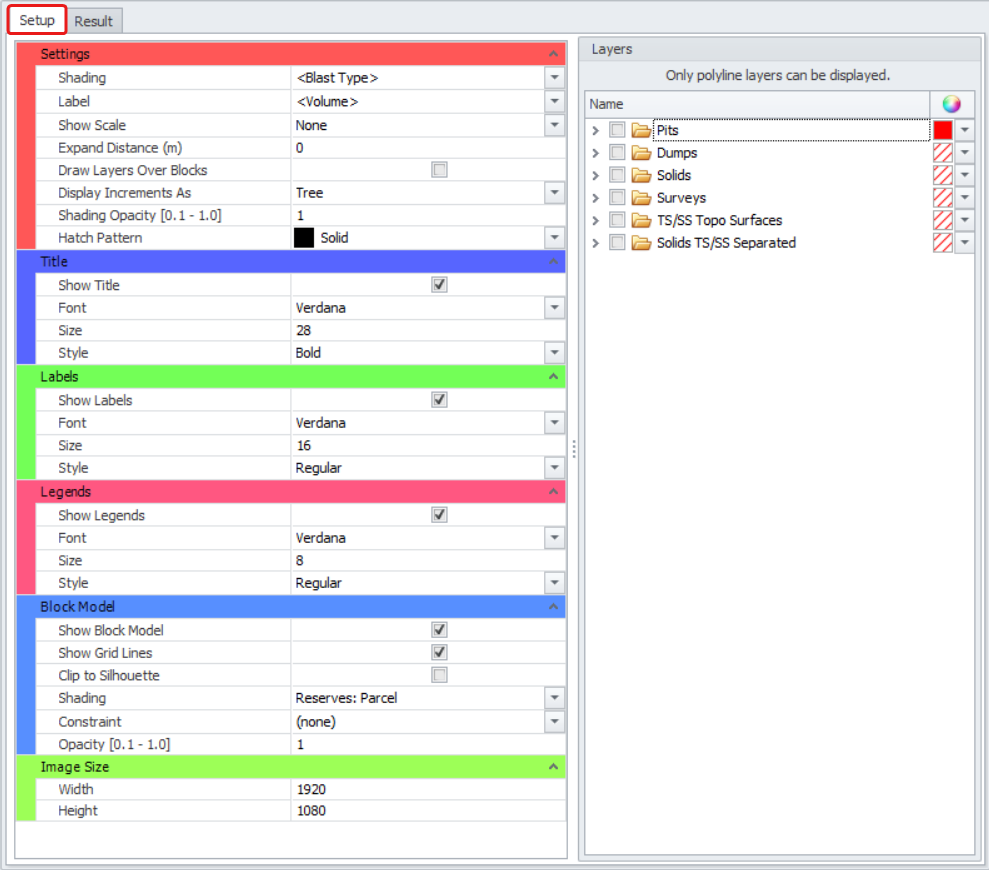The height and width of the screenshot is (870, 989).
Task: Click the TS/SS Topo Surfaces folder icon
Action: click(x=641, y=220)
